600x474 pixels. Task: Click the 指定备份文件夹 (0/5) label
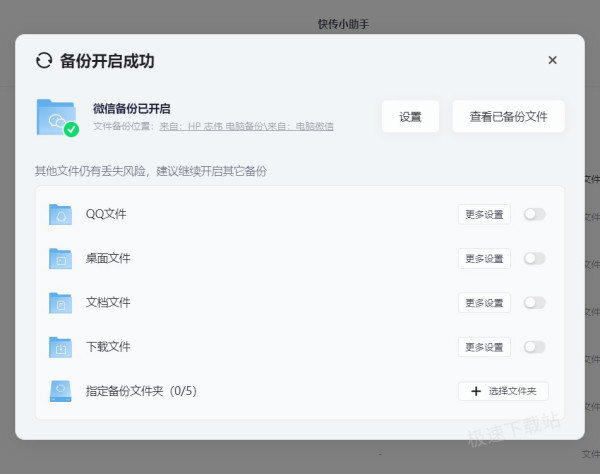click(x=141, y=391)
